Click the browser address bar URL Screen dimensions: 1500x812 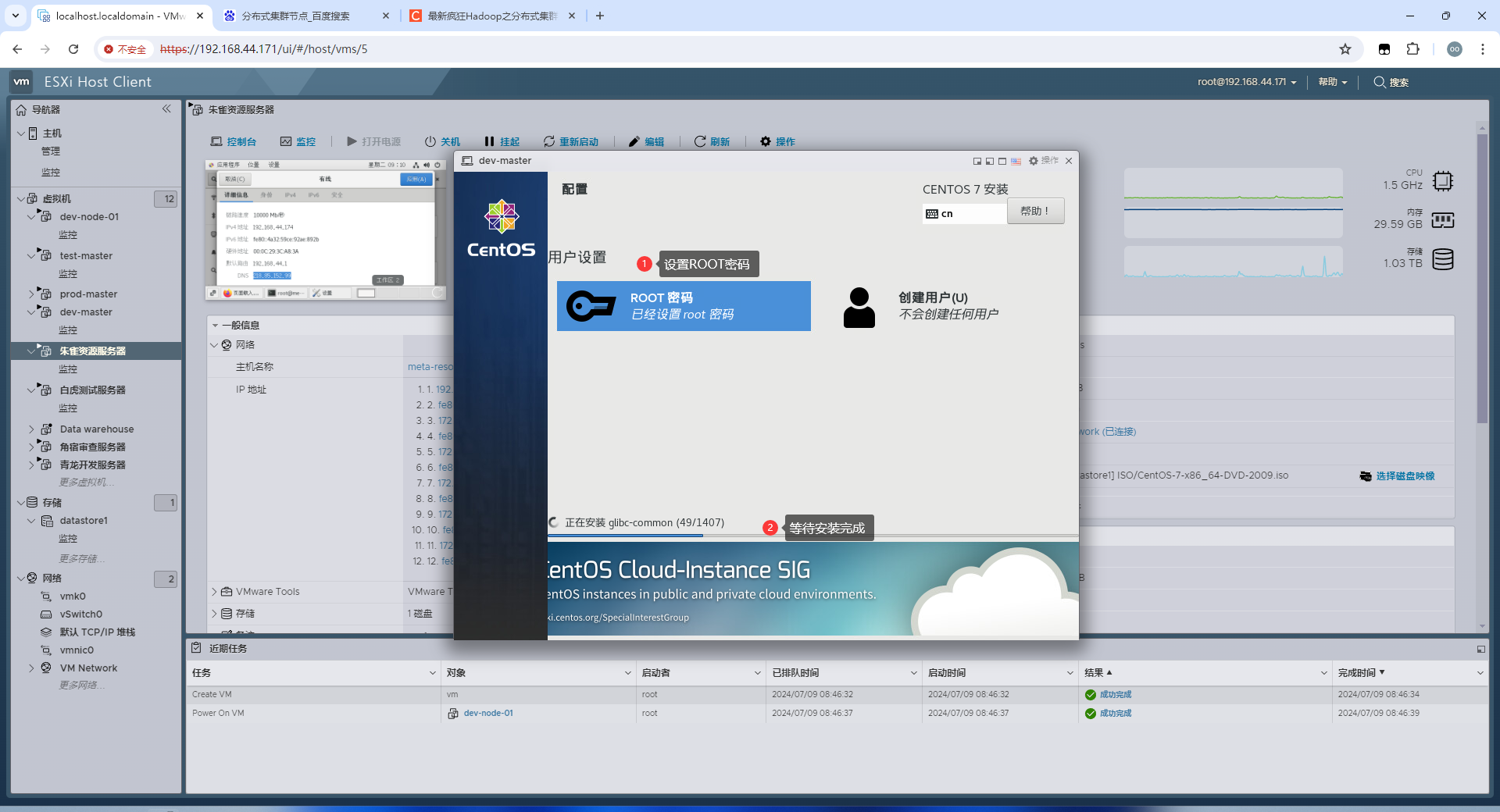click(x=263, y=49)
